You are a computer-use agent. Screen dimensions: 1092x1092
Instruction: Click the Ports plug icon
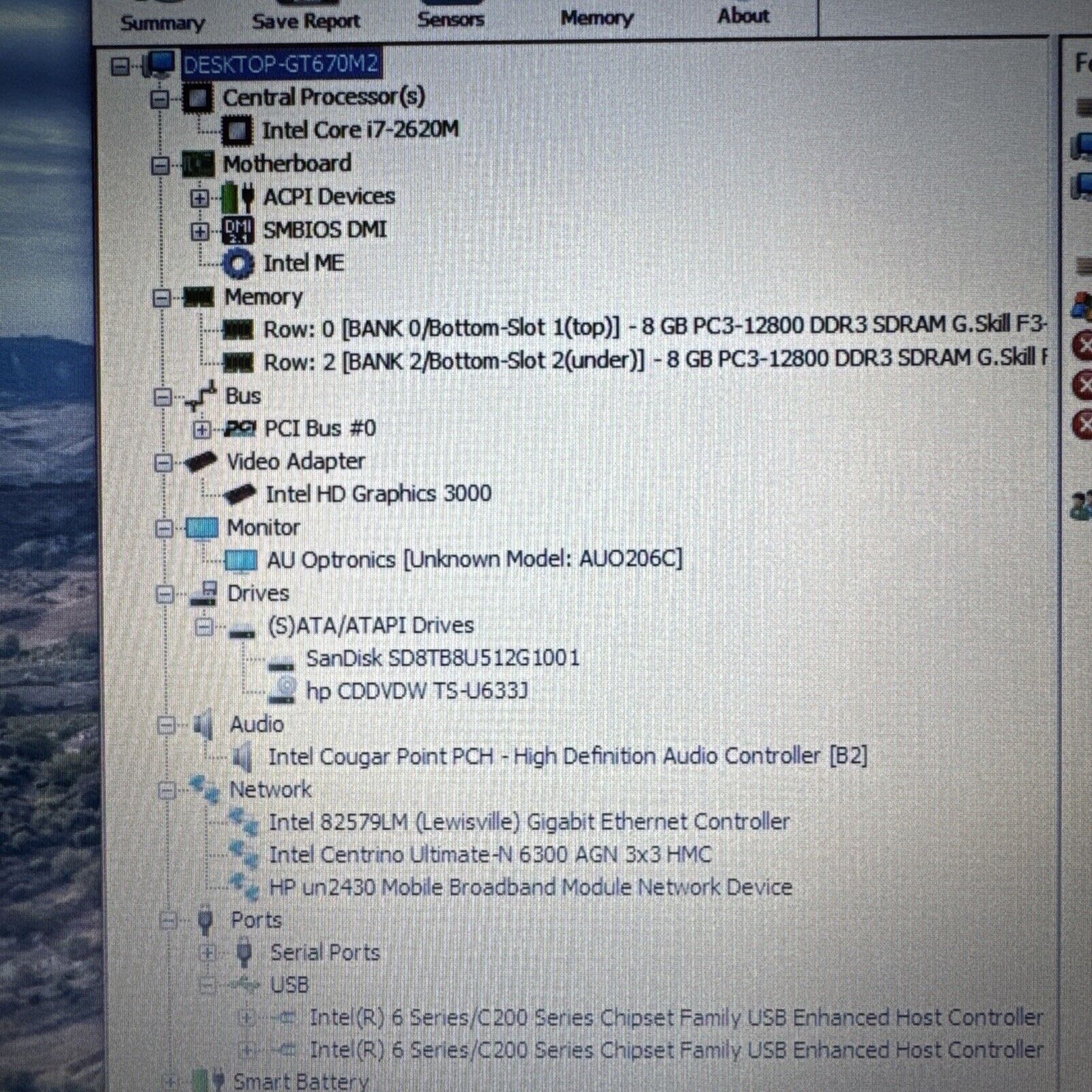pos(205,921)
